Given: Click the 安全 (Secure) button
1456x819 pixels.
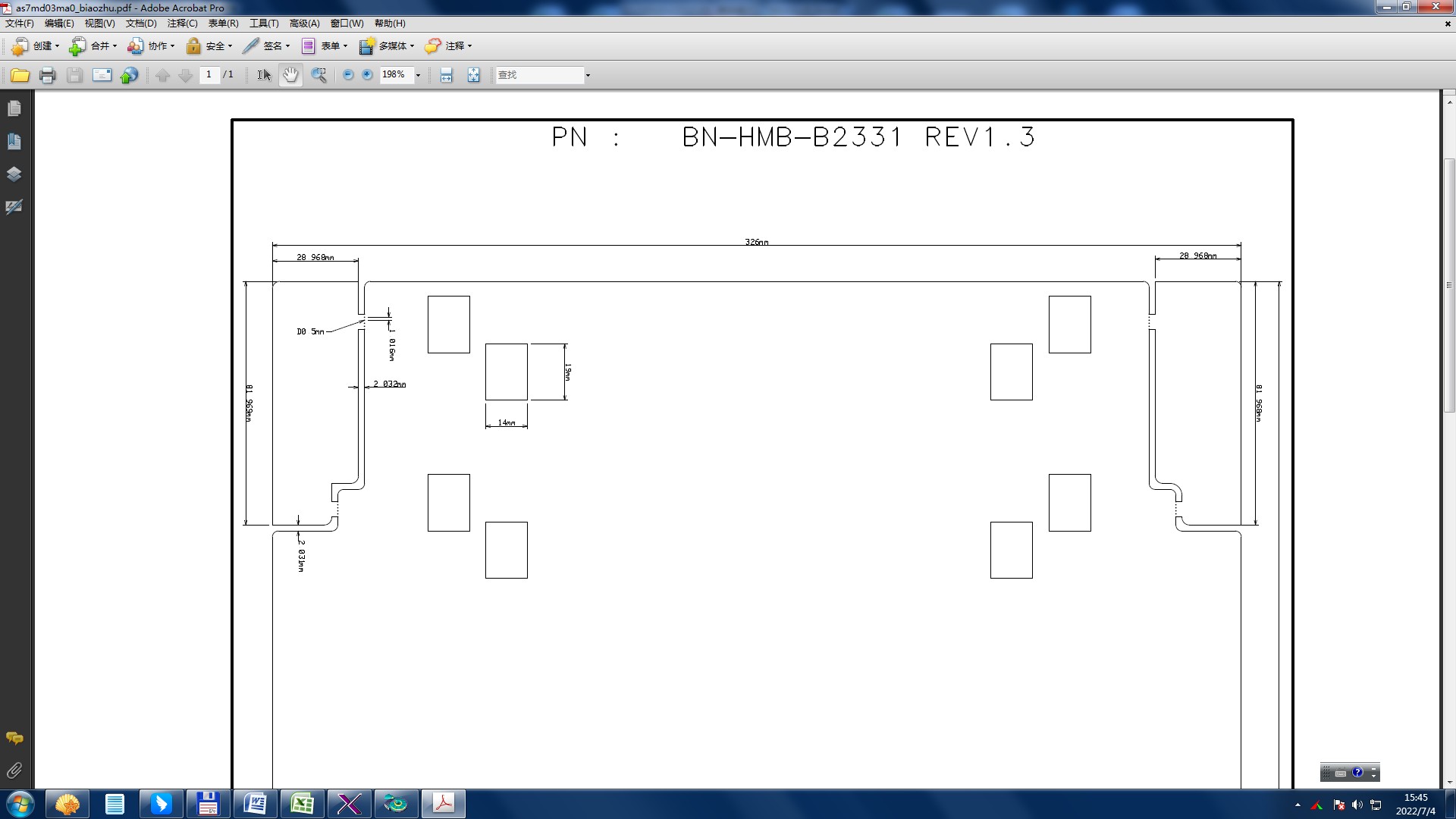Looking at the screenshot, I should coord(209,46).
